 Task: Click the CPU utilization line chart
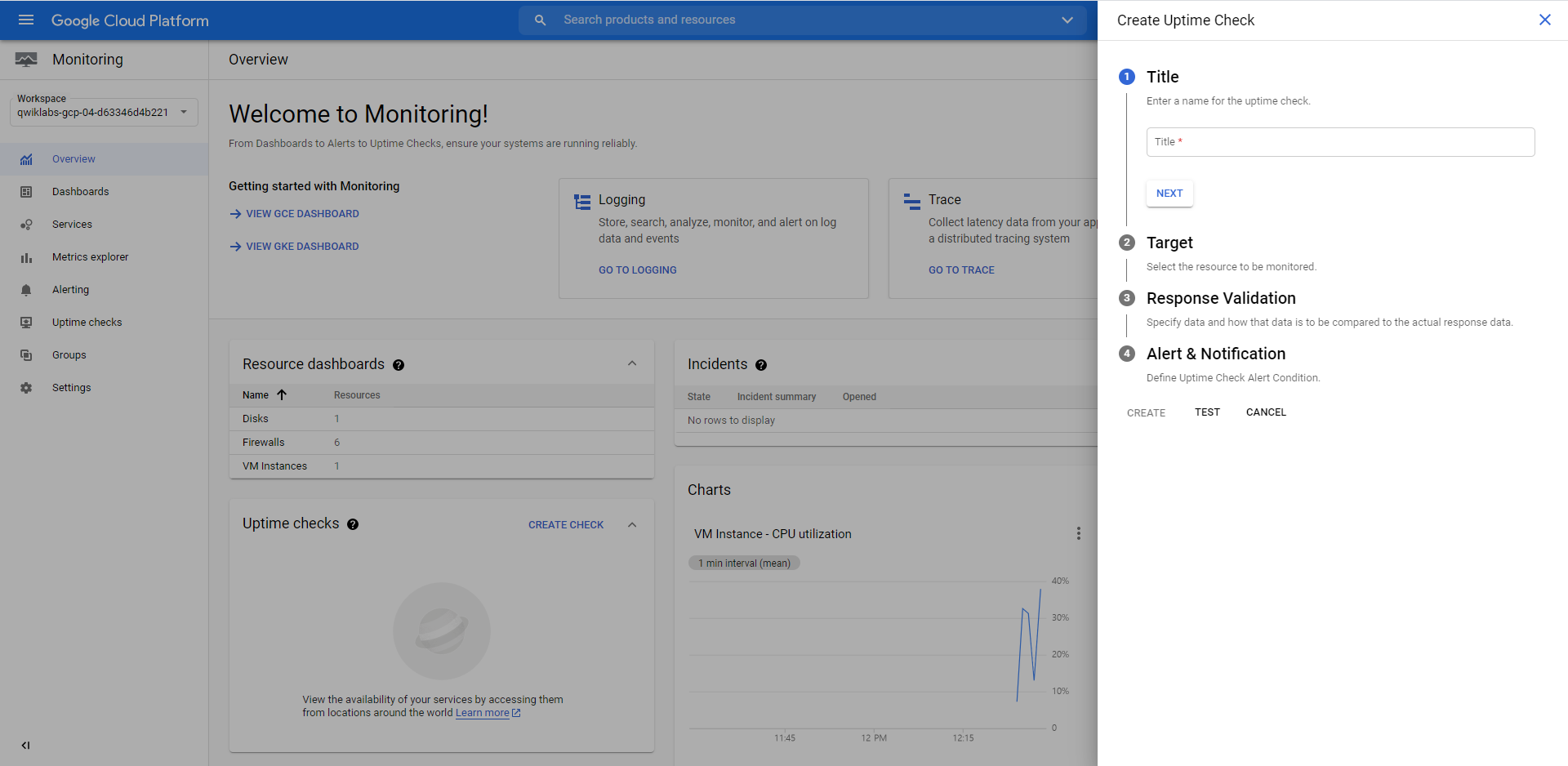pos(867,653)
